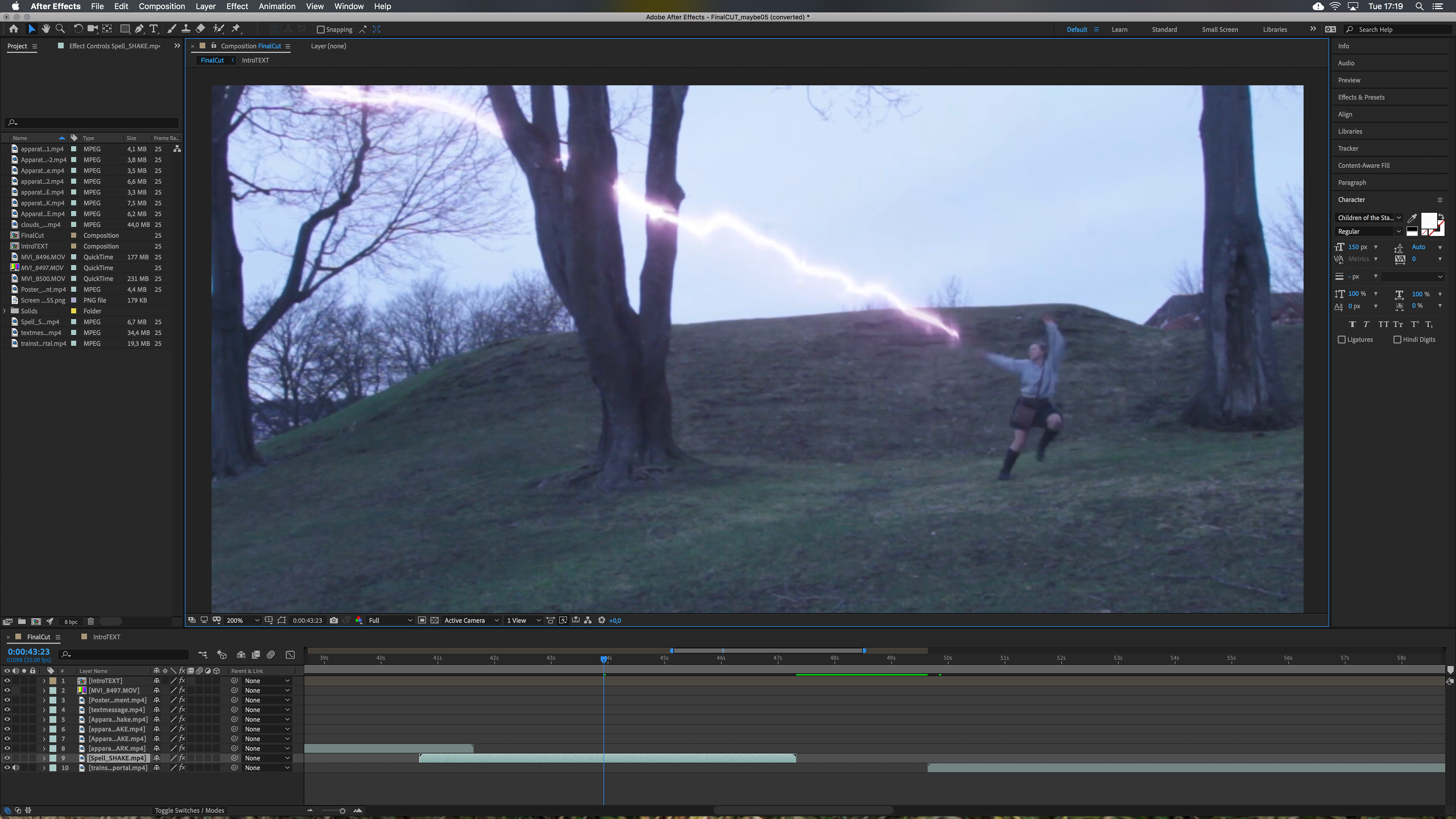Click the Puppet Pin tool
This screenshot has height=819, width=1456.
(x=236, y=29)
